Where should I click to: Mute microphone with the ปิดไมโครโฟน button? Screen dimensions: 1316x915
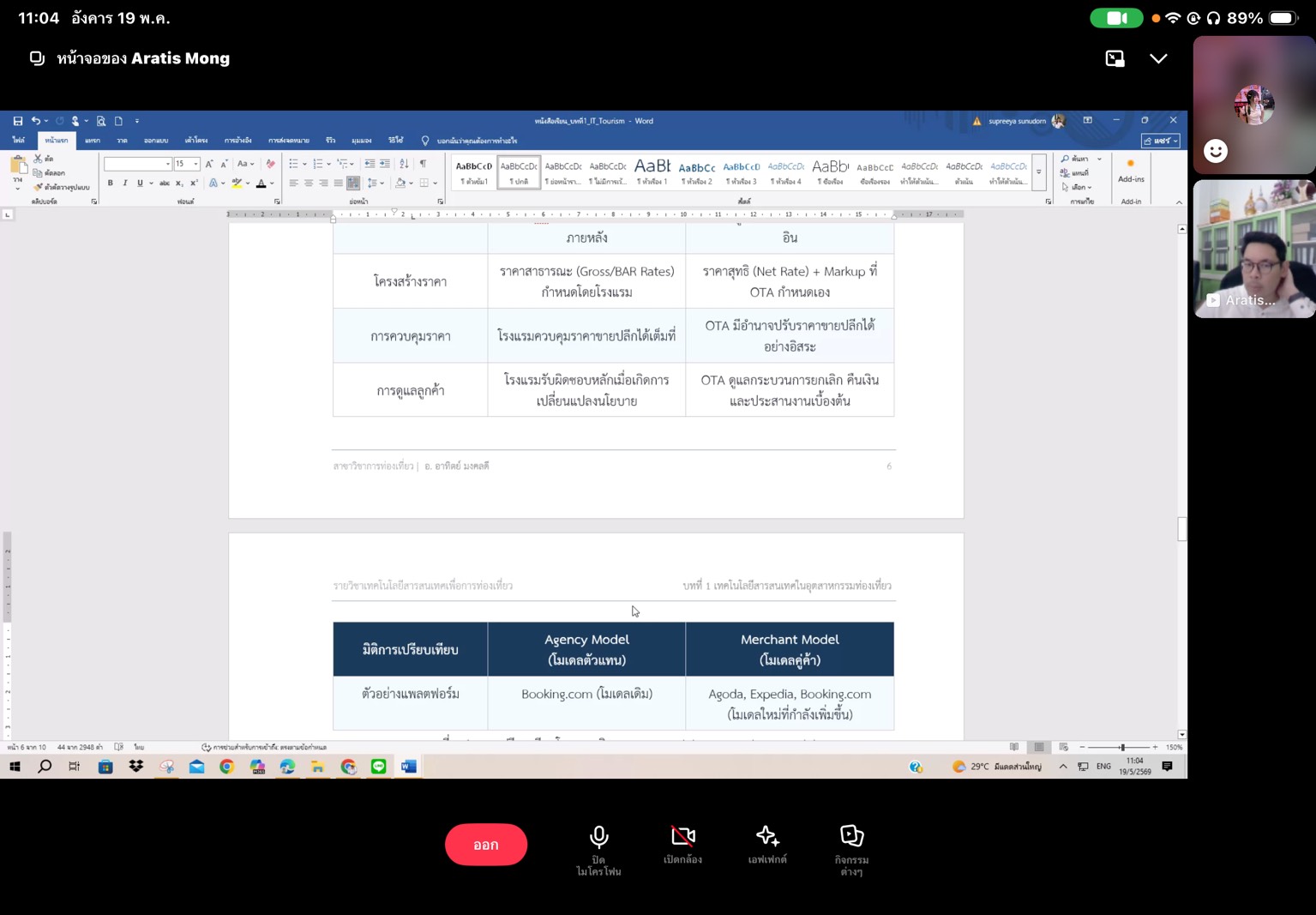coord(598,850)
